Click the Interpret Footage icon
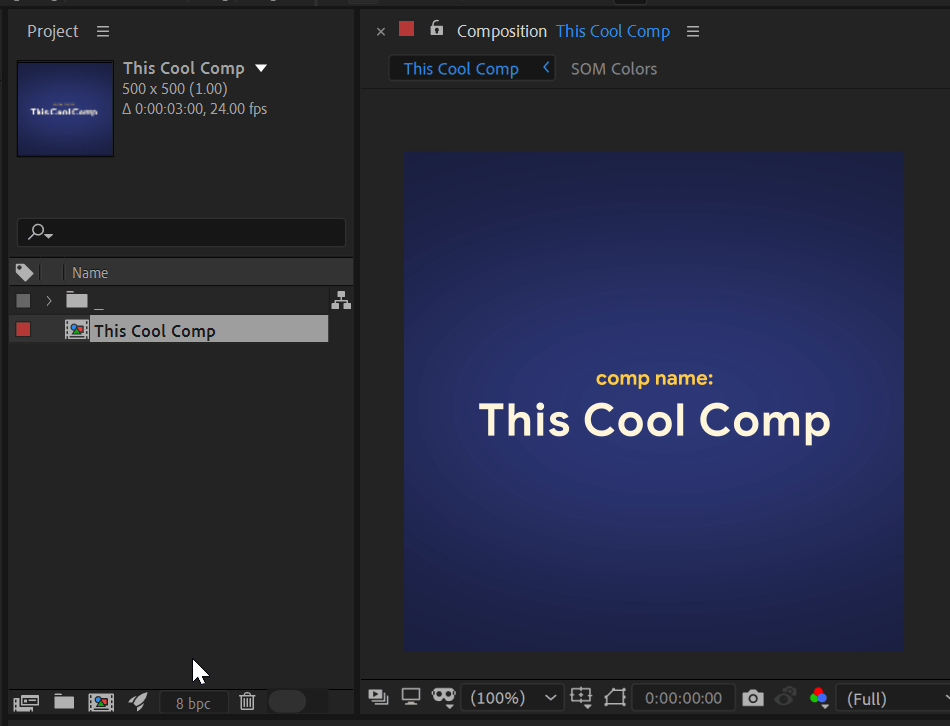The image size is (950, 726). point(26,702)
